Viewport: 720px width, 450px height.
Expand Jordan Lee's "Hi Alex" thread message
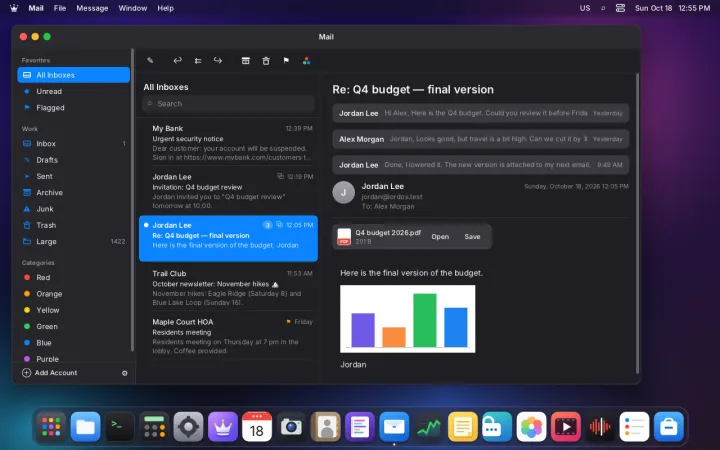click(x=480, y=113)
